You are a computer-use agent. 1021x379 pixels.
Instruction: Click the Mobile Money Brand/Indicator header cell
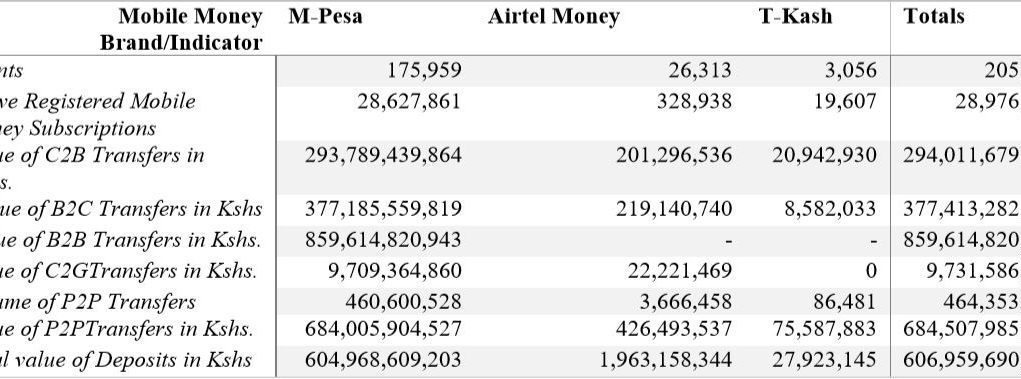[x=181, y=29]
